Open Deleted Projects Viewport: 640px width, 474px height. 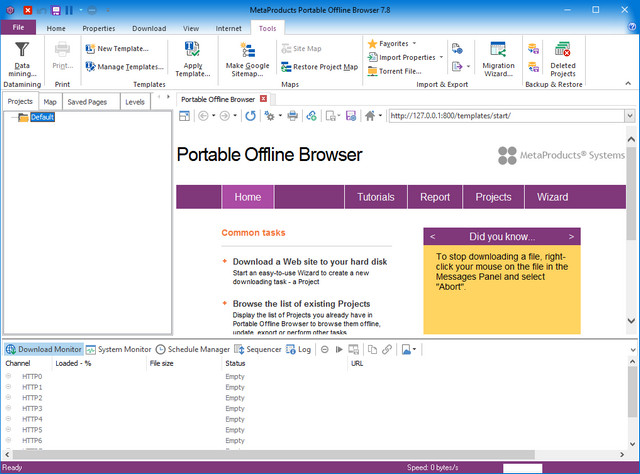click(563, 58)
